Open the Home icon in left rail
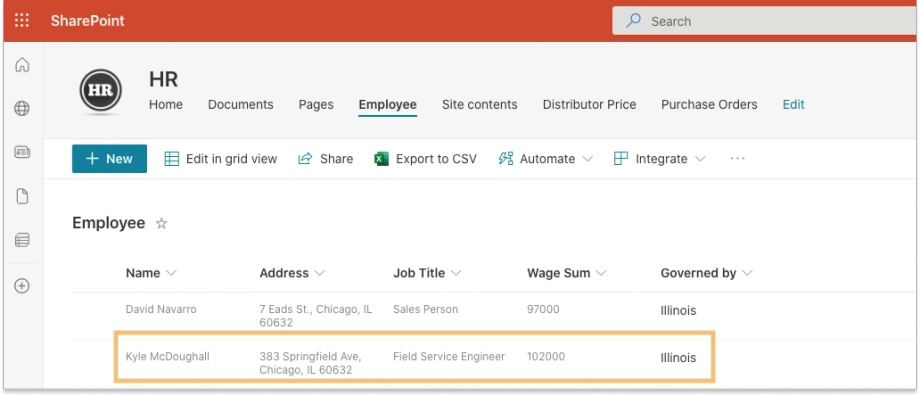The image size is (920, 396). click(22, 65)
